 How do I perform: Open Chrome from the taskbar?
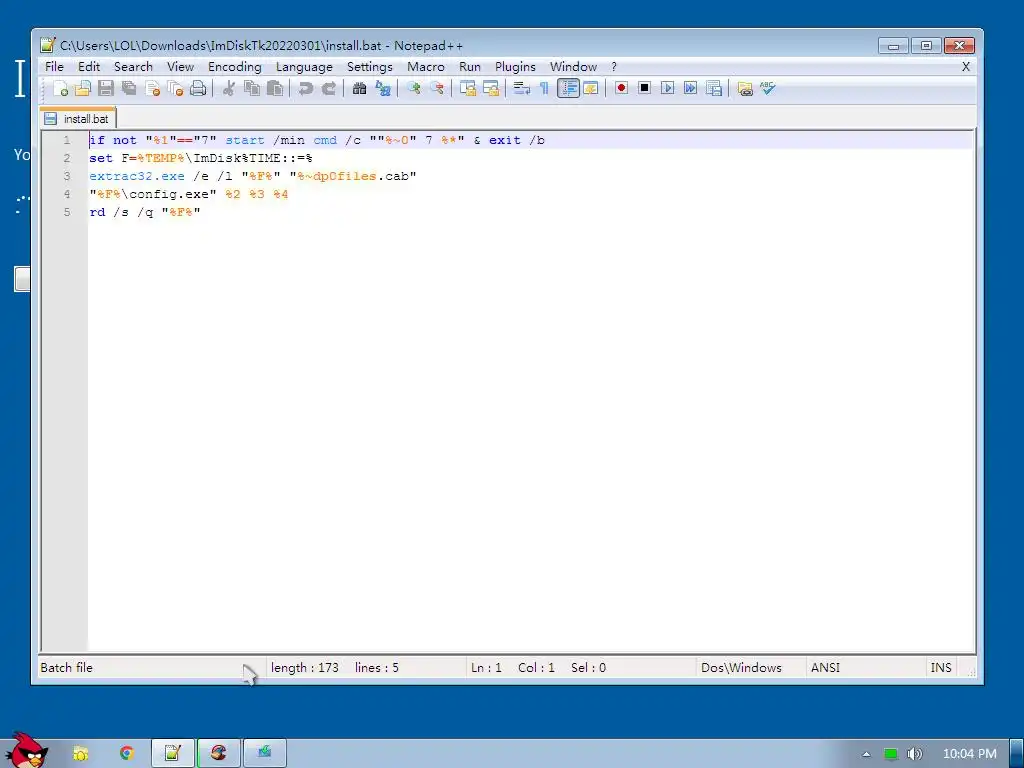tap(127, 753)
